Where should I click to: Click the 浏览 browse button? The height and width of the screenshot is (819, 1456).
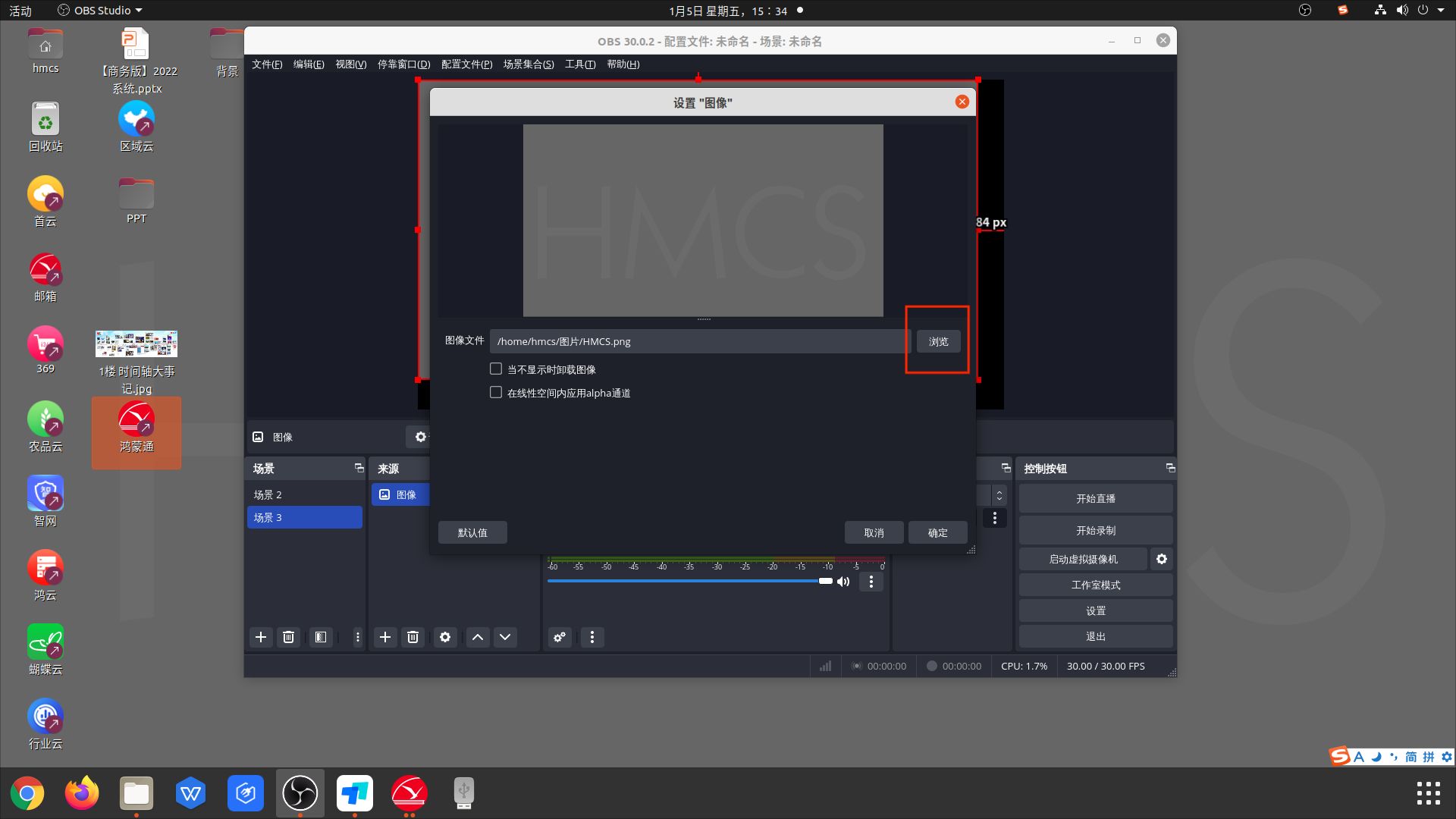coord(938,341)
